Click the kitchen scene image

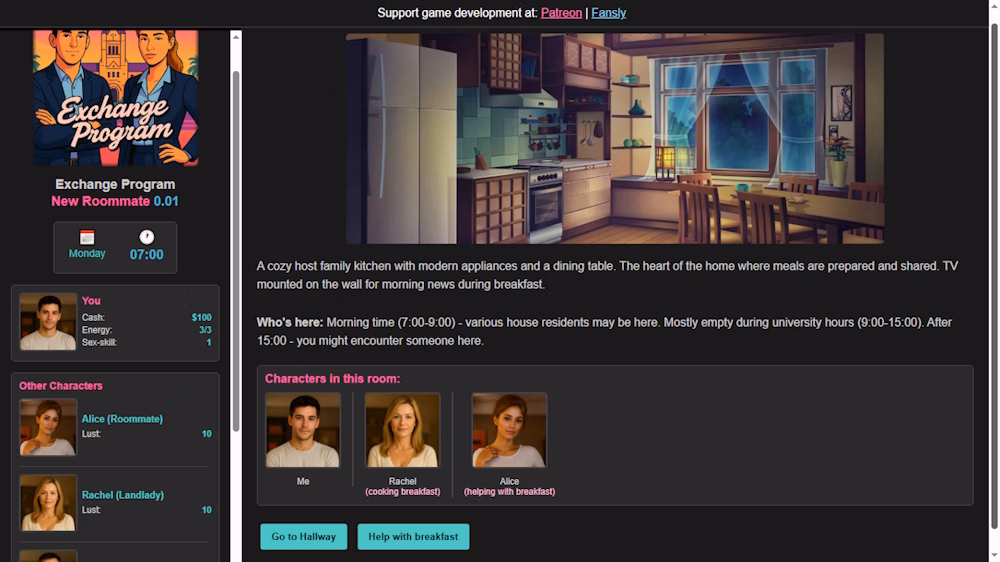click(614, 138)
